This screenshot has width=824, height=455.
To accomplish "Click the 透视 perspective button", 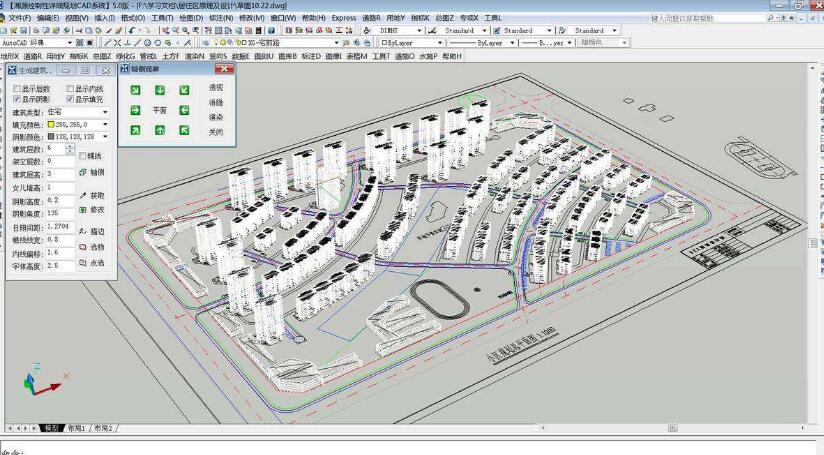I will 216,87.
